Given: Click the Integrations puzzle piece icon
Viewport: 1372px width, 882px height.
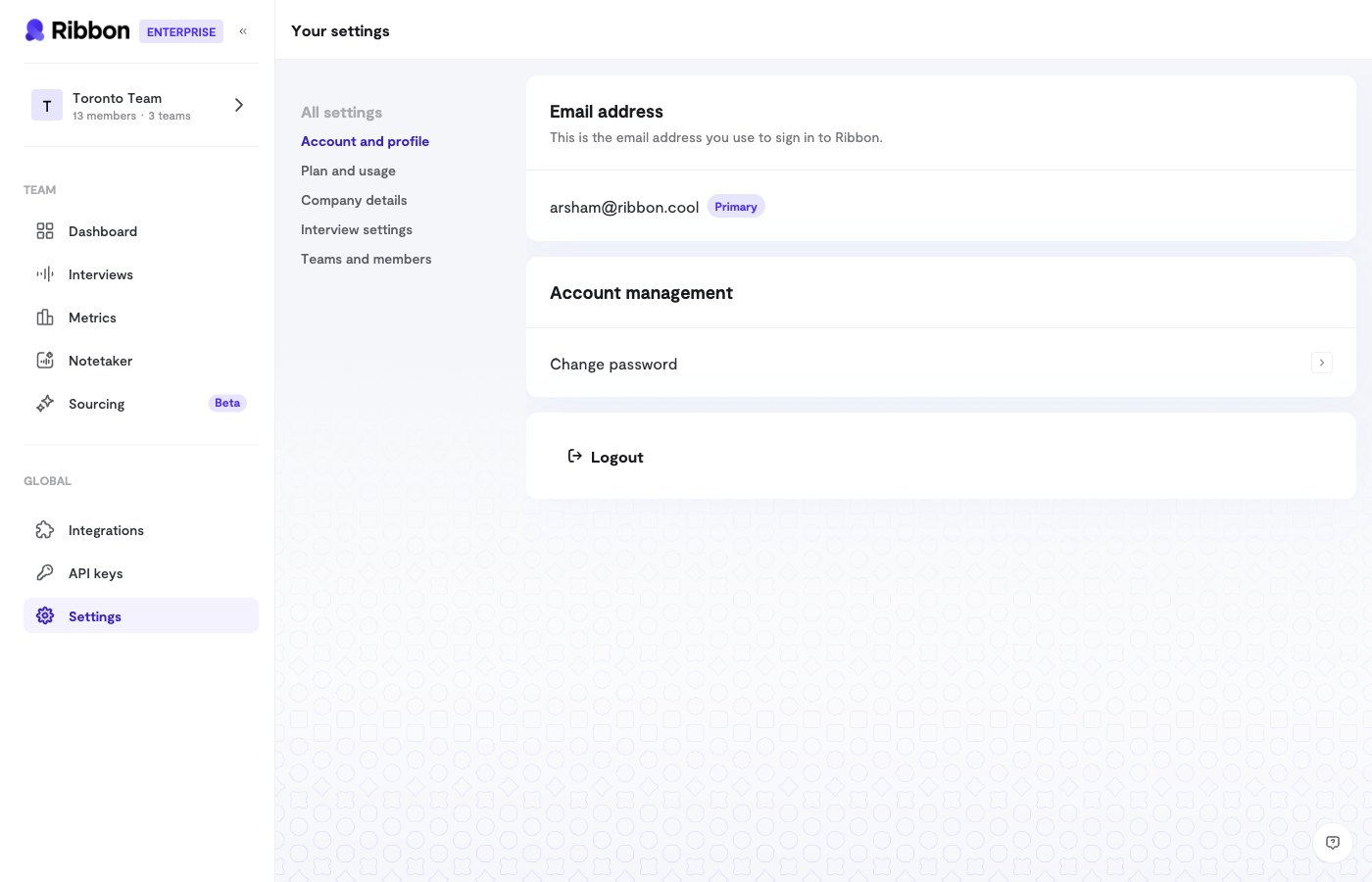Looking at the screenshot, I should 45,530.
